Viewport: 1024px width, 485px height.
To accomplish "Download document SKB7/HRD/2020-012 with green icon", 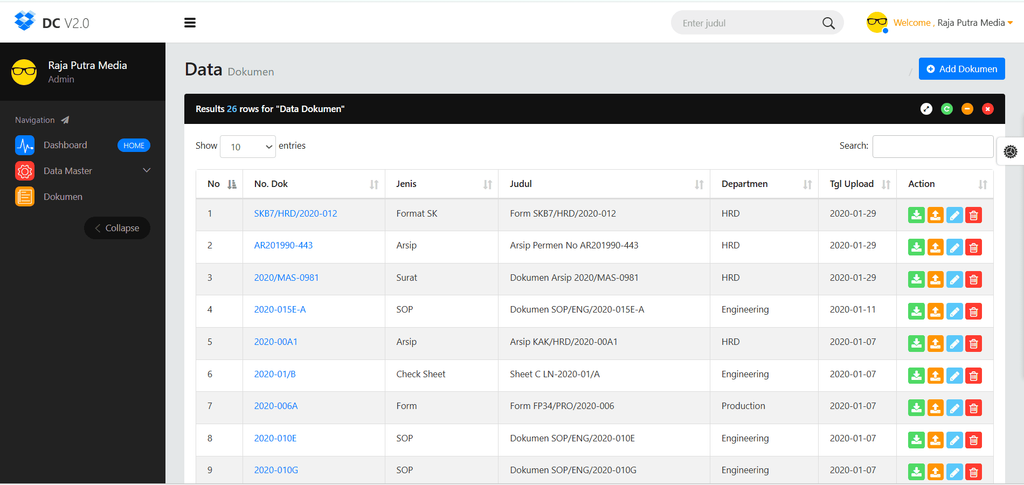I will coord(916,215).
